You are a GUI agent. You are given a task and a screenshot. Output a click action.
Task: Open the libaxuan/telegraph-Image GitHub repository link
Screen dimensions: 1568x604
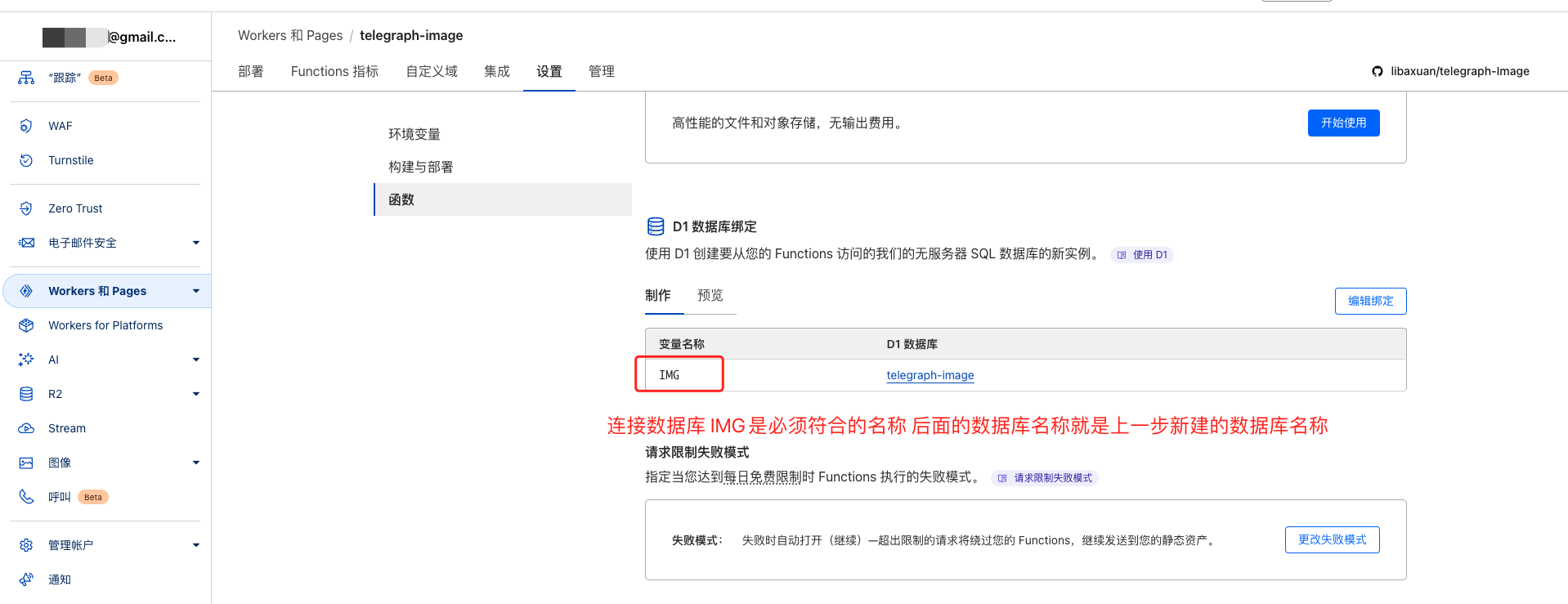1459,71
